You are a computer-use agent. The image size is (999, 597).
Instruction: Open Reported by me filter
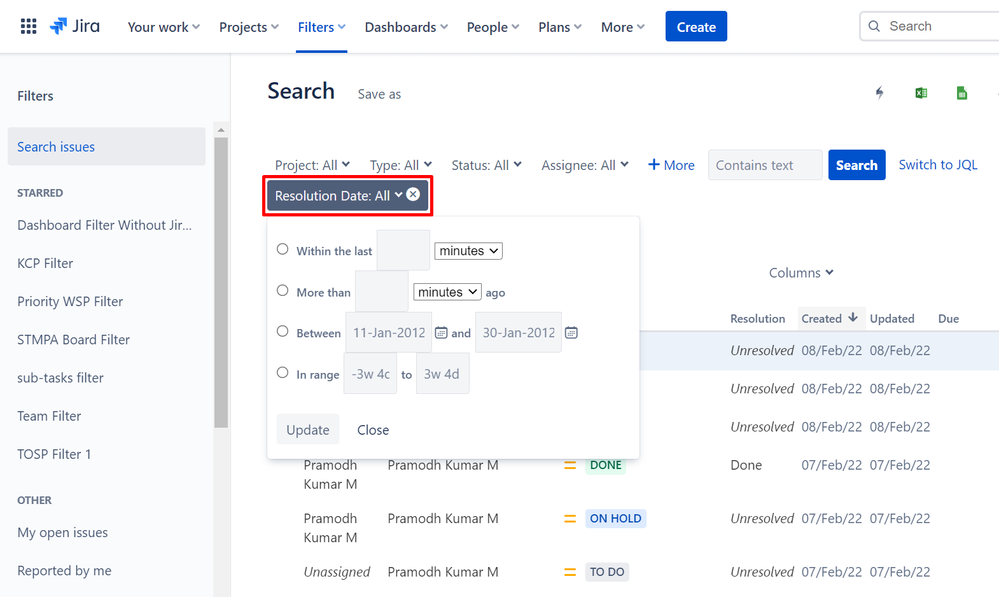pyautogui.click(x=64, y=571)
